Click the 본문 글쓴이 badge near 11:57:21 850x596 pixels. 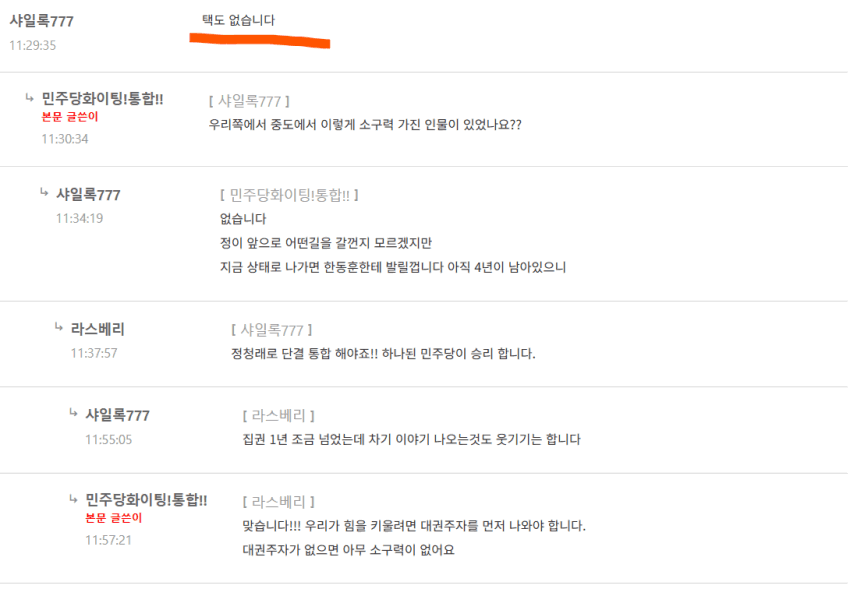click(114, 518)
